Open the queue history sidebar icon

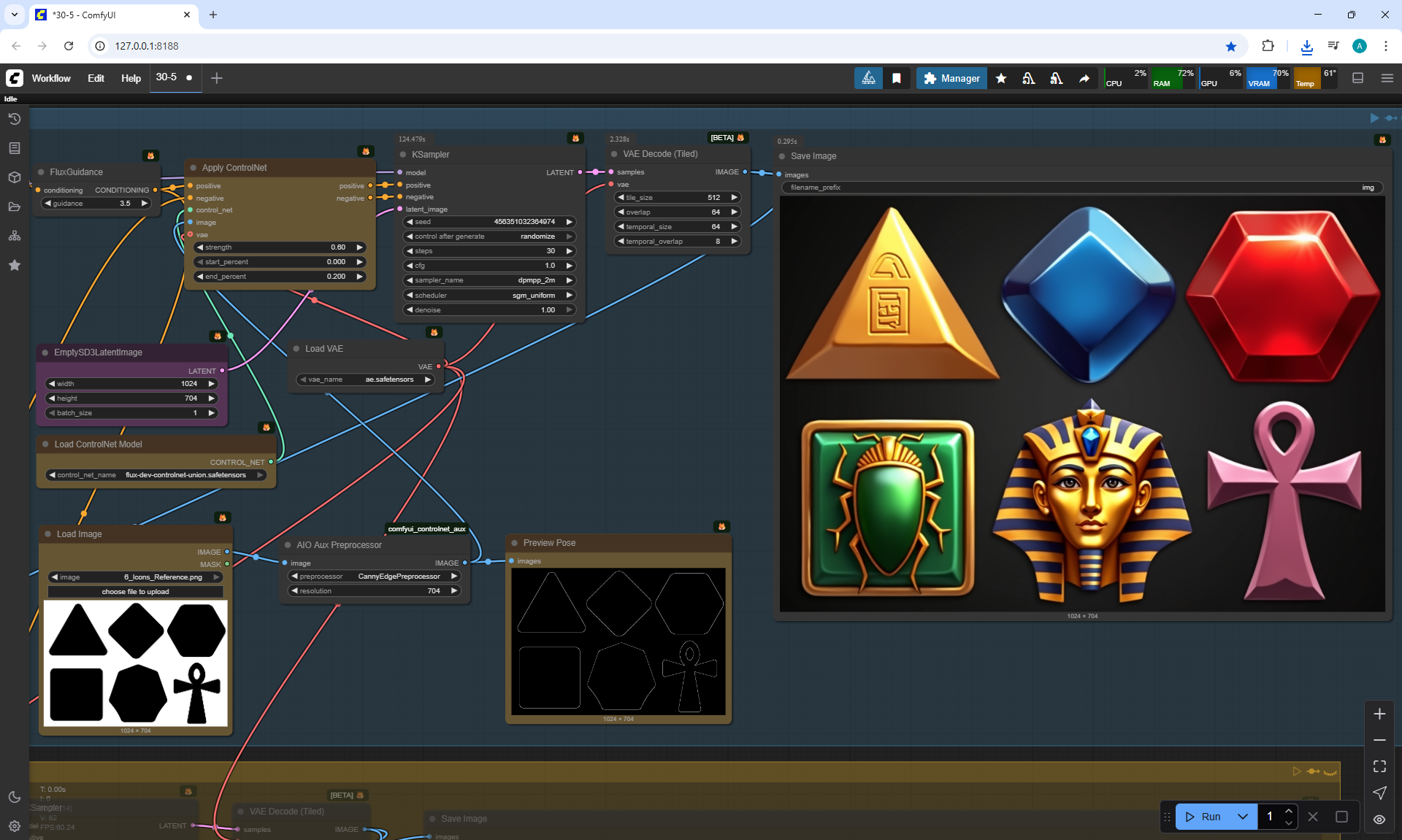tap(14, 119)
